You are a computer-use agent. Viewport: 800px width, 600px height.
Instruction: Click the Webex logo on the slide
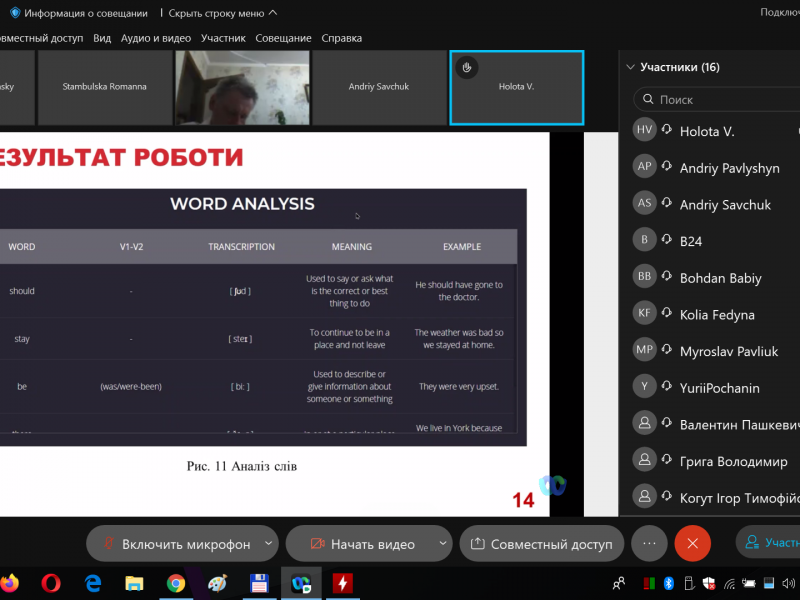[x=552, y=485]
